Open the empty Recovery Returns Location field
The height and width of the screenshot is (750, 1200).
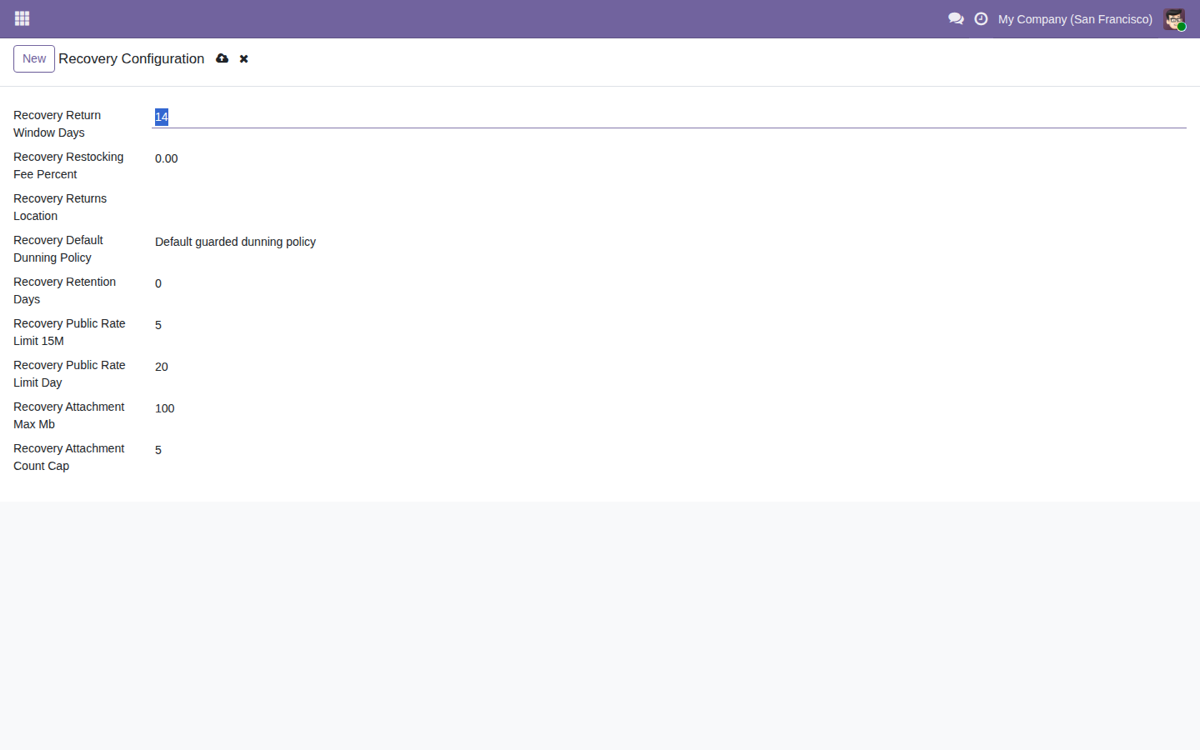(669, 200)
